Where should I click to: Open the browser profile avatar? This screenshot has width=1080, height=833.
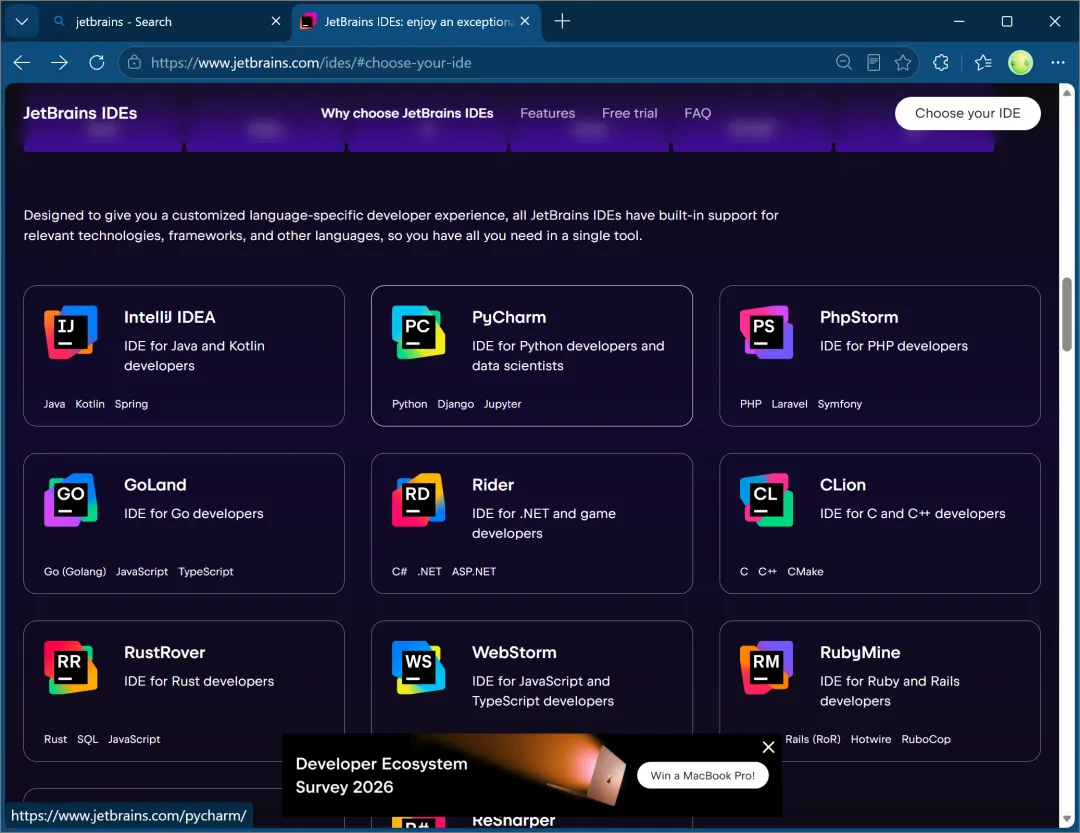pos(1020,63)
